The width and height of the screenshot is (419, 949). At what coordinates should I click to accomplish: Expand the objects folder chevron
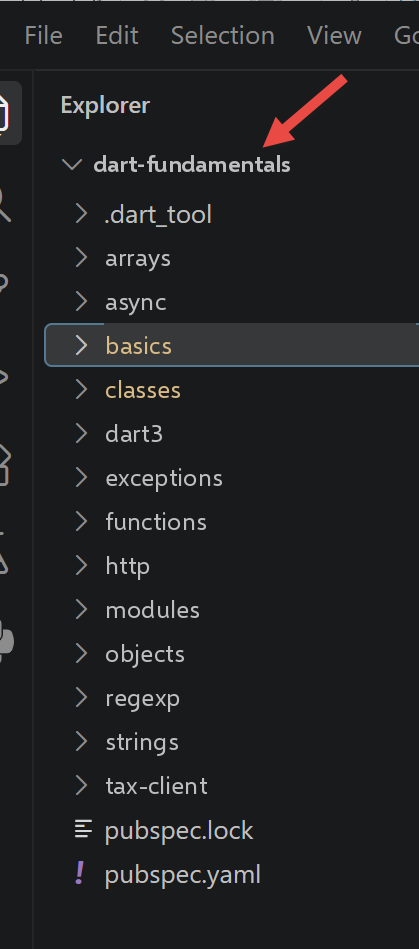pyautogui.click(x=81, y=654)
